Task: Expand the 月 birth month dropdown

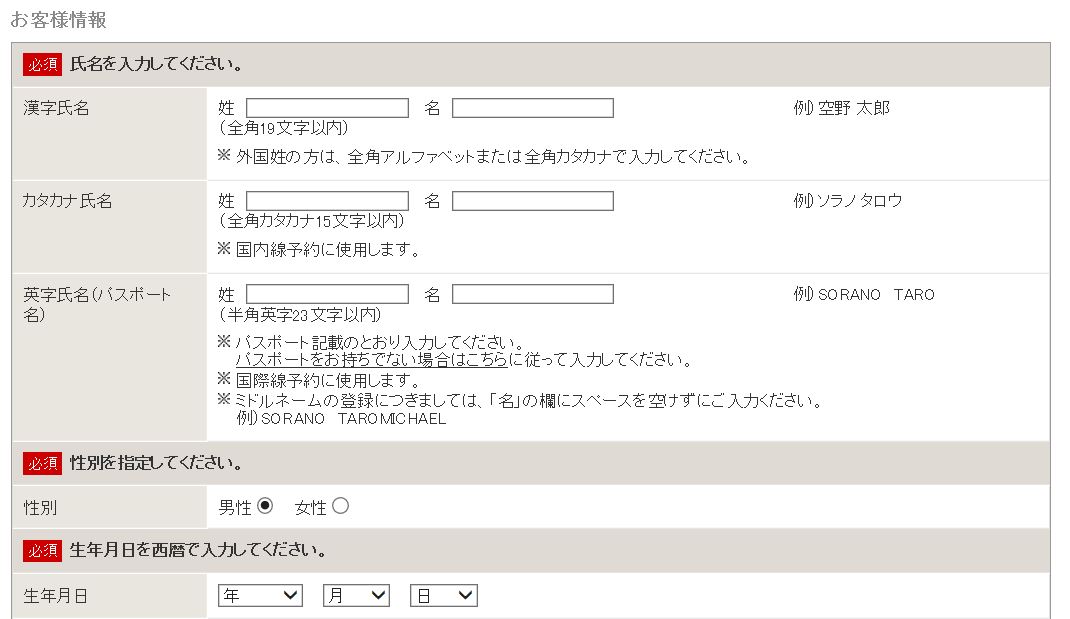Action: pos(356,596)
